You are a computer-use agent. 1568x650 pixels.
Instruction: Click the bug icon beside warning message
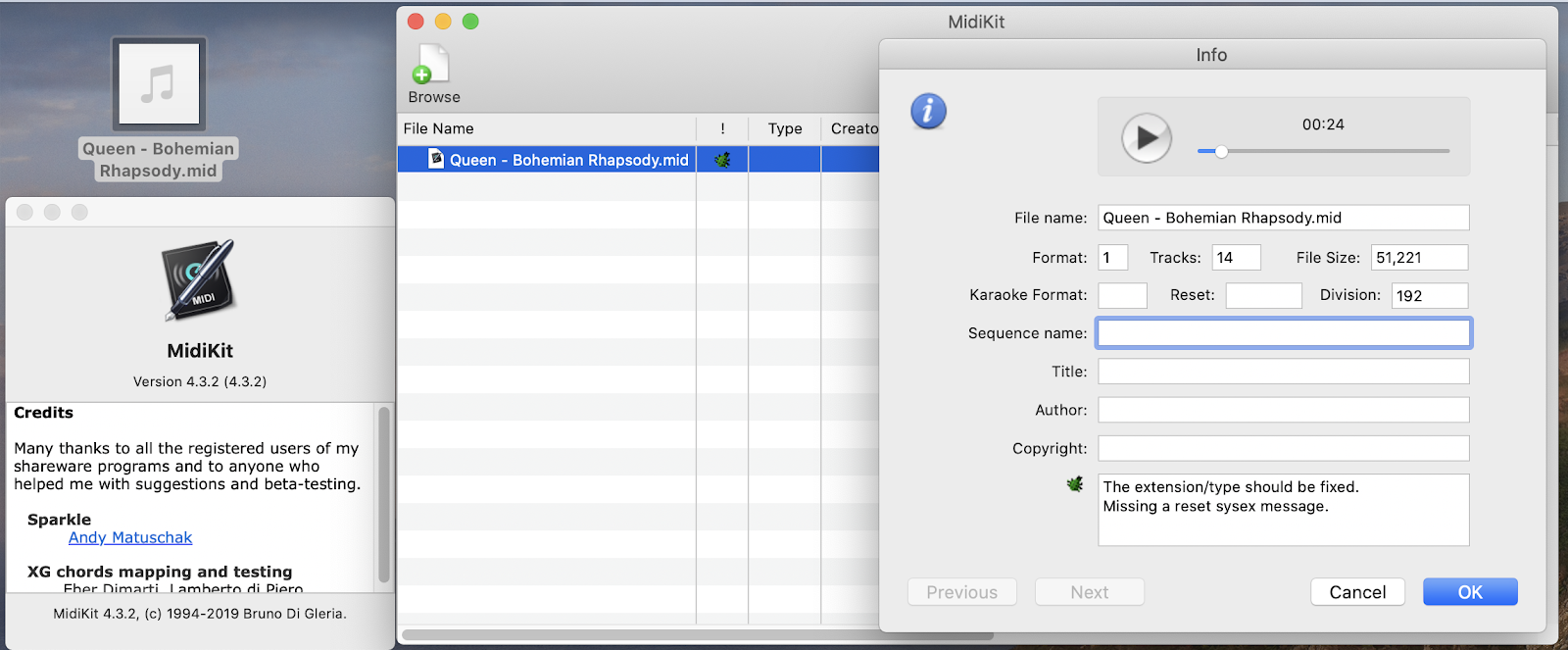[x=1075, y=484]
